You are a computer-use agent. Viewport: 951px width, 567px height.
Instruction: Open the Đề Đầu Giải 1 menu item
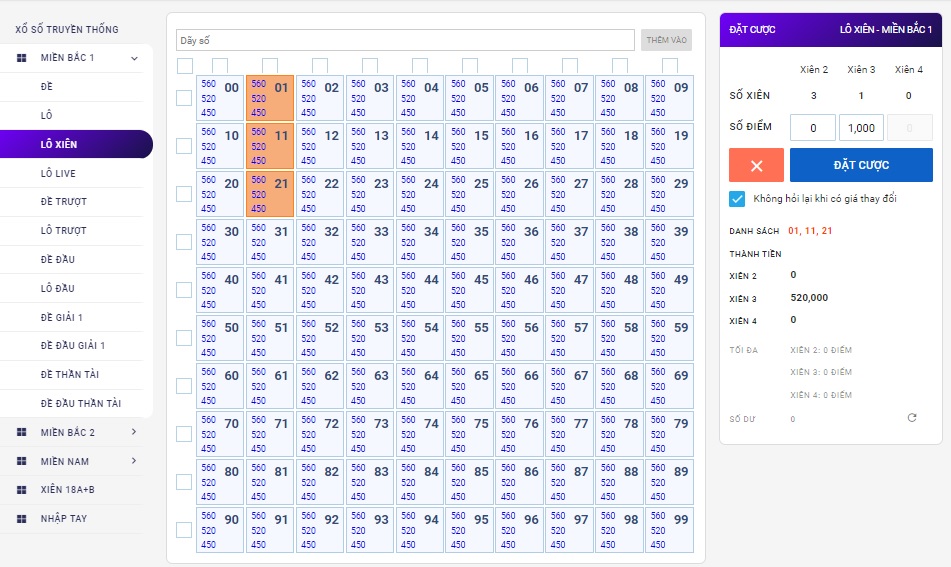pyautogui.click(x=72, y=346)
